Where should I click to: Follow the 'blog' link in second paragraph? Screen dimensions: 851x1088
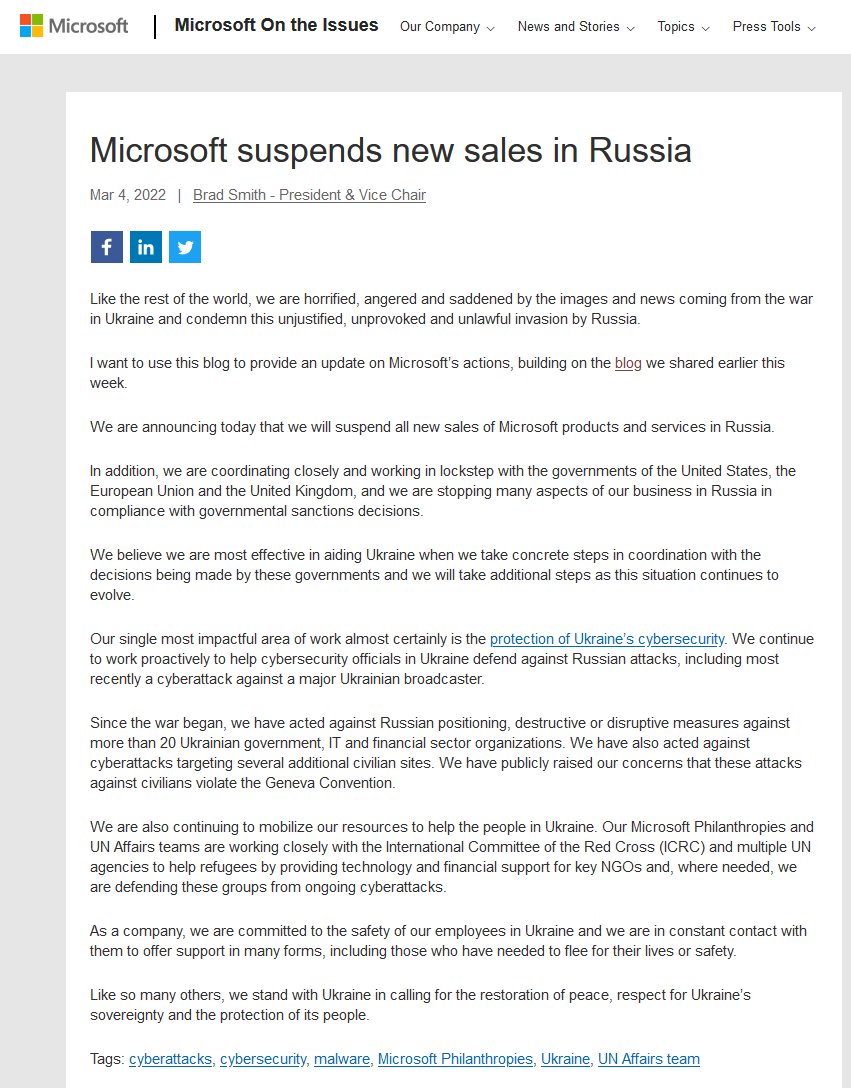point(628,363)
